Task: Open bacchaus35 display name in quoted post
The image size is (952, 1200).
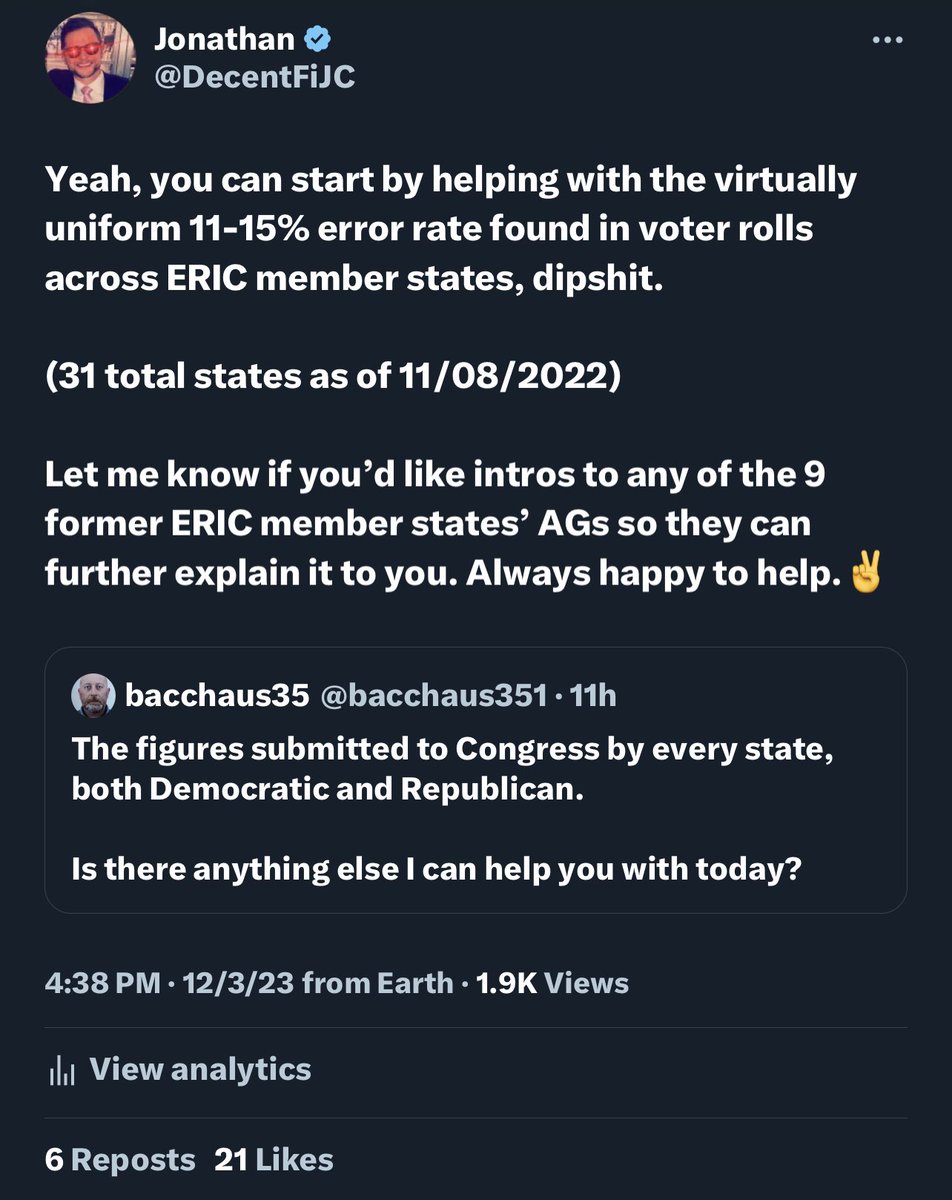Action: (216, 695)
